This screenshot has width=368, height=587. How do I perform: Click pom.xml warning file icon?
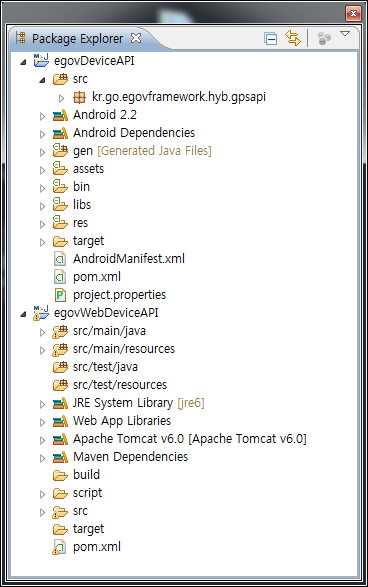pos(60,547)
